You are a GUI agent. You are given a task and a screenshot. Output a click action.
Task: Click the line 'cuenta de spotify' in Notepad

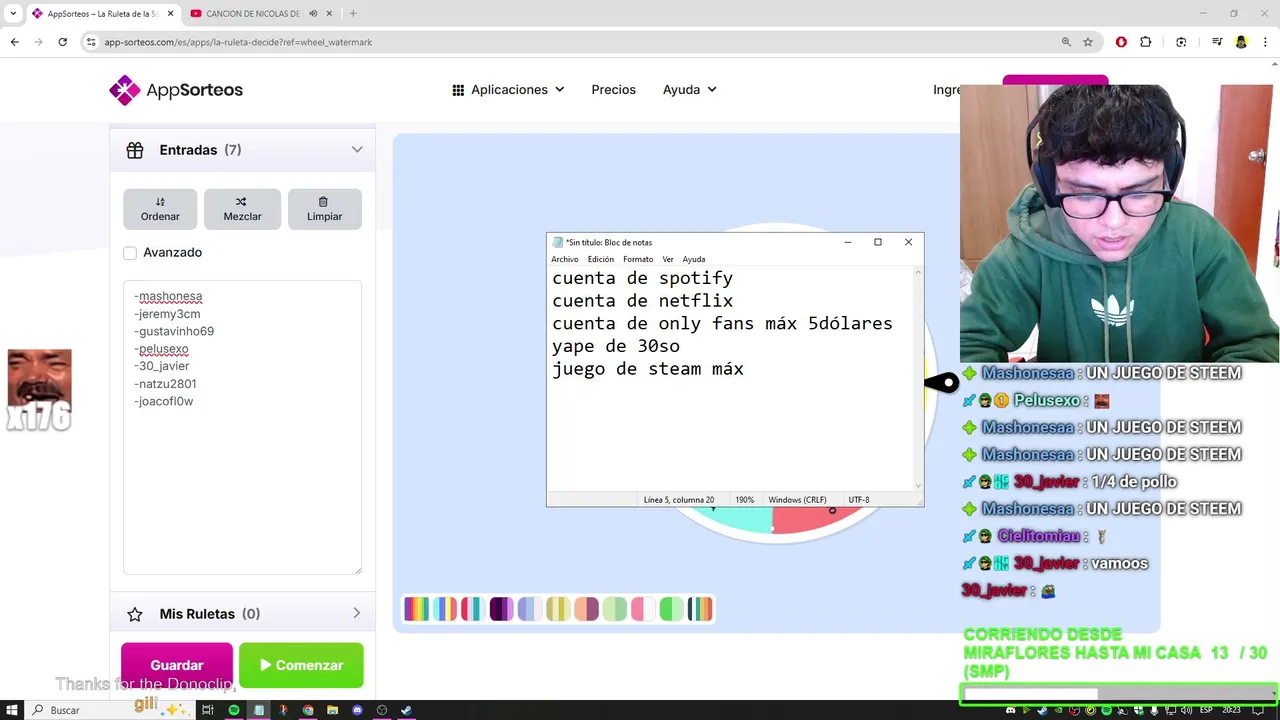point(642,278)
